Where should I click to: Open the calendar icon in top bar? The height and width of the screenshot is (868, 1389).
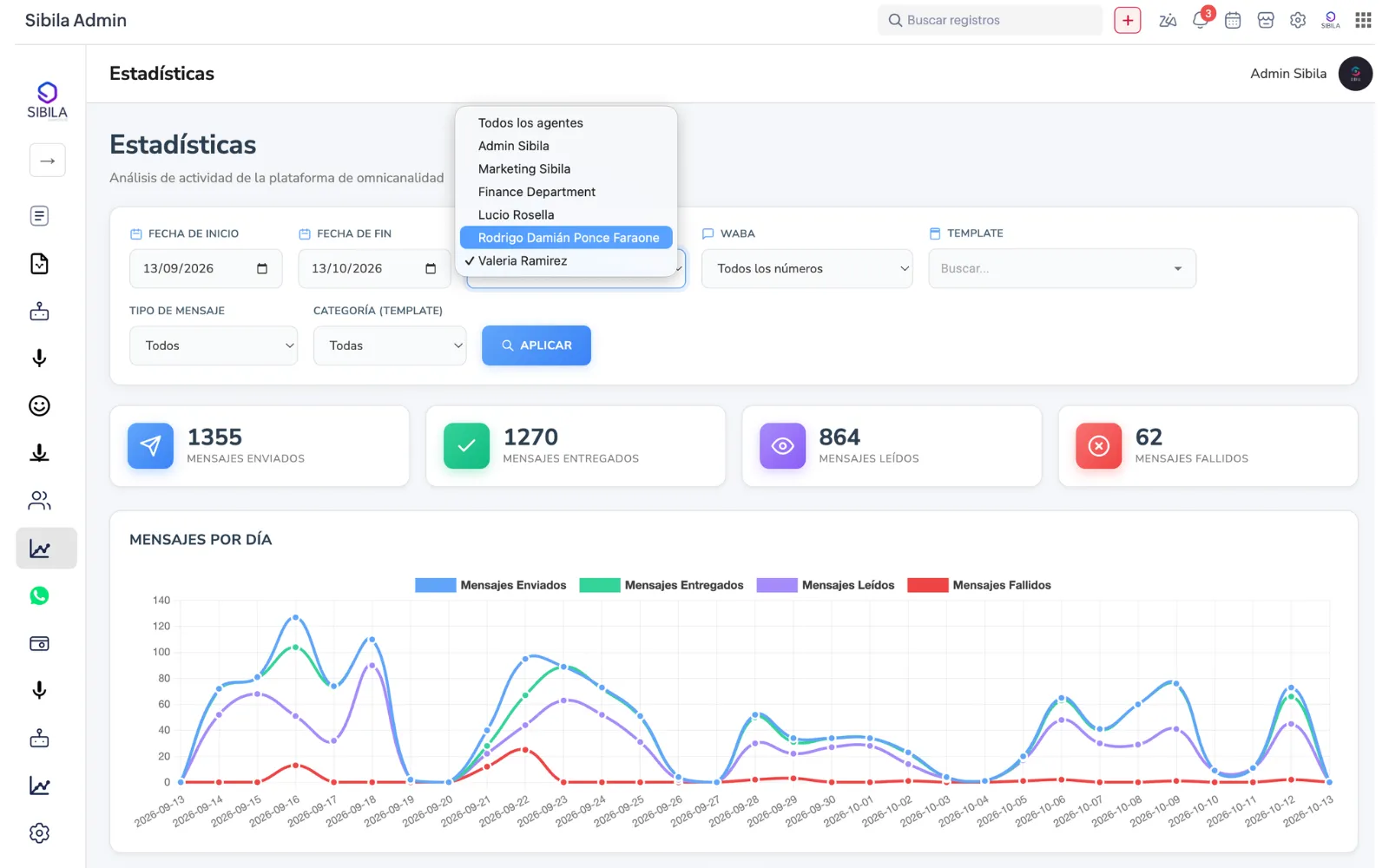tap(1233, 20)
